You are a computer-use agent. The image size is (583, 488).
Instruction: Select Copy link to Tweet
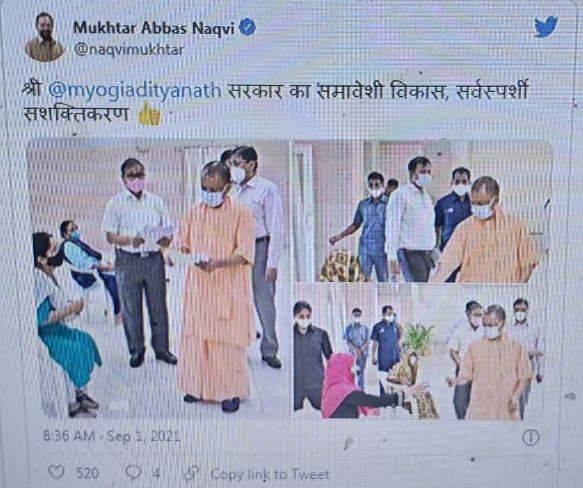pos(270,474)
